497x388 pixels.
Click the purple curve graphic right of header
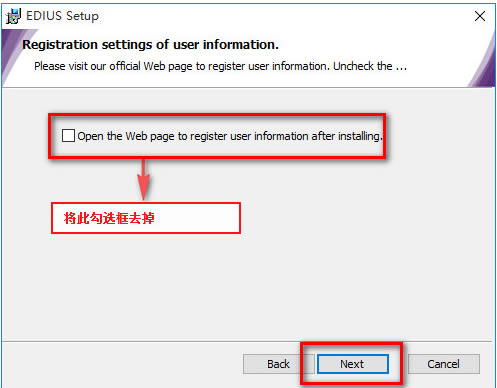pyautogui.click(x=483, y=63)
